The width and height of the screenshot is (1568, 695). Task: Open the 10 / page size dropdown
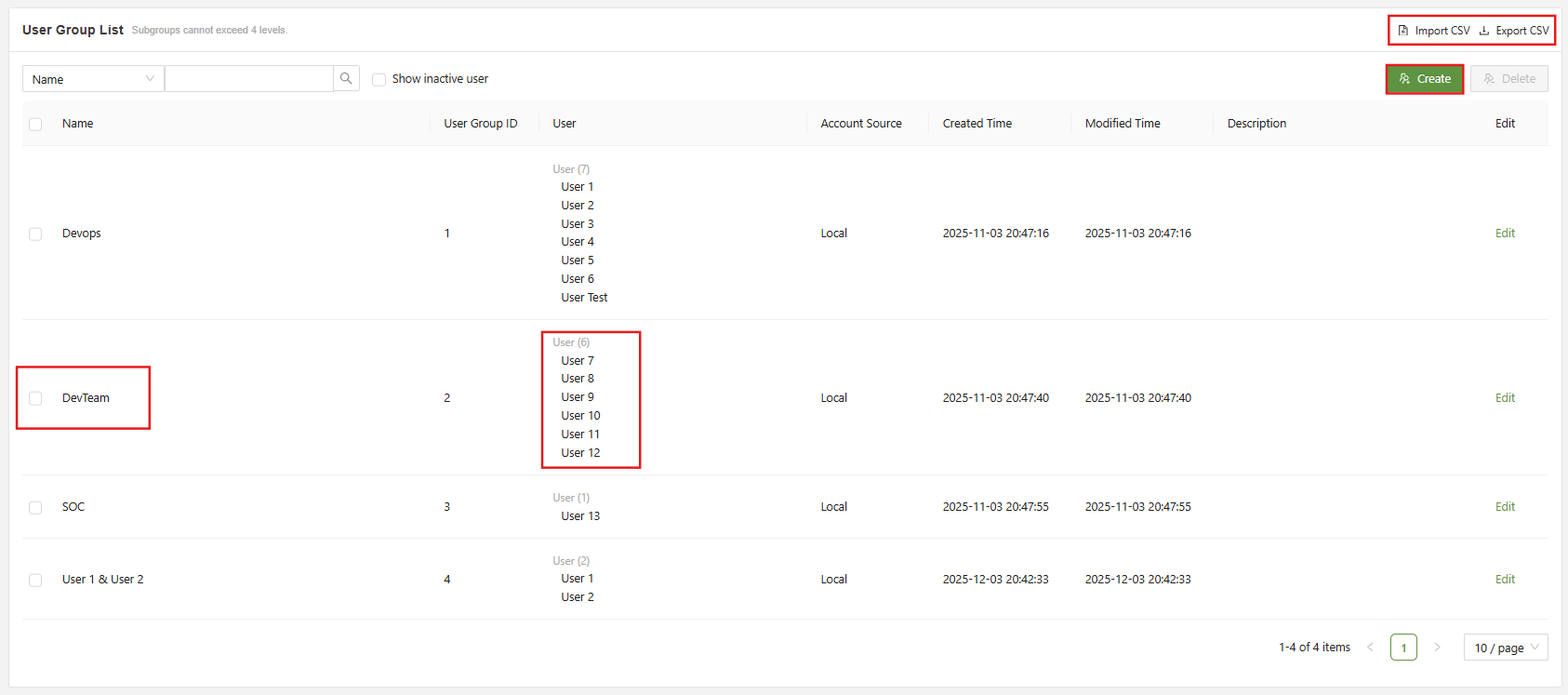1505,648
